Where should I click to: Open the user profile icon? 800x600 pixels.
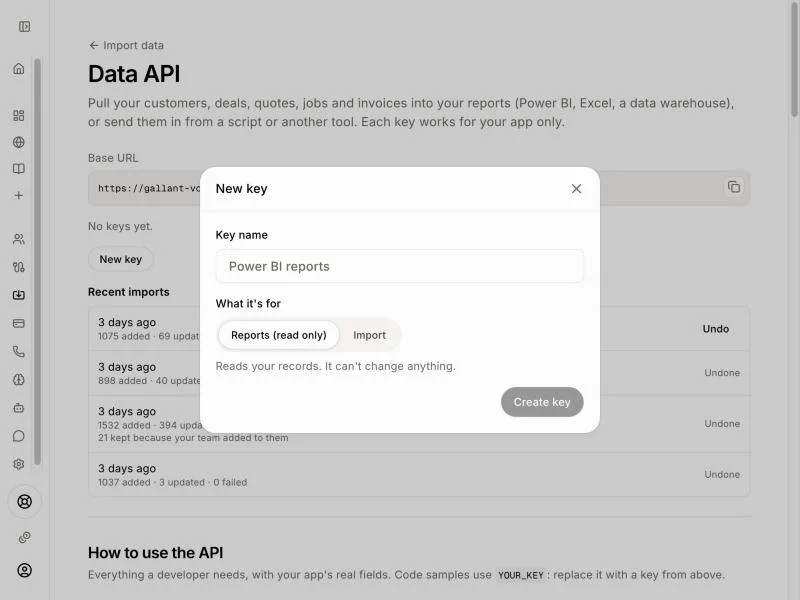[x=24, y=570]
